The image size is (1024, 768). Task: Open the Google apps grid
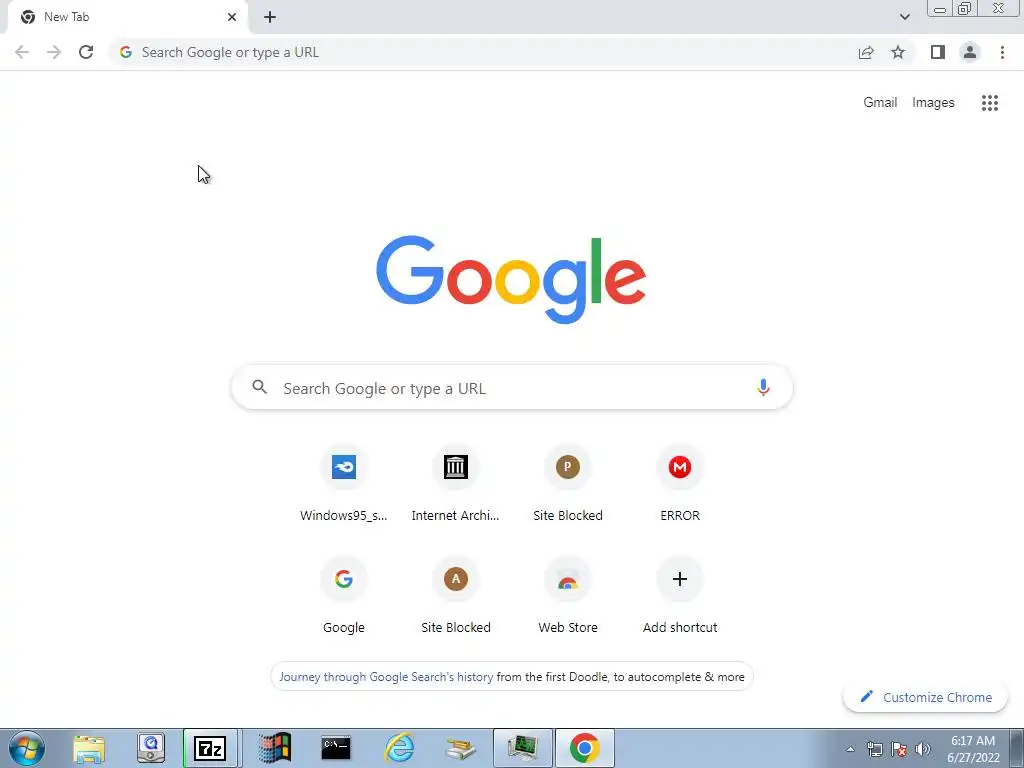pyautogui.click(x=989, y=103)
